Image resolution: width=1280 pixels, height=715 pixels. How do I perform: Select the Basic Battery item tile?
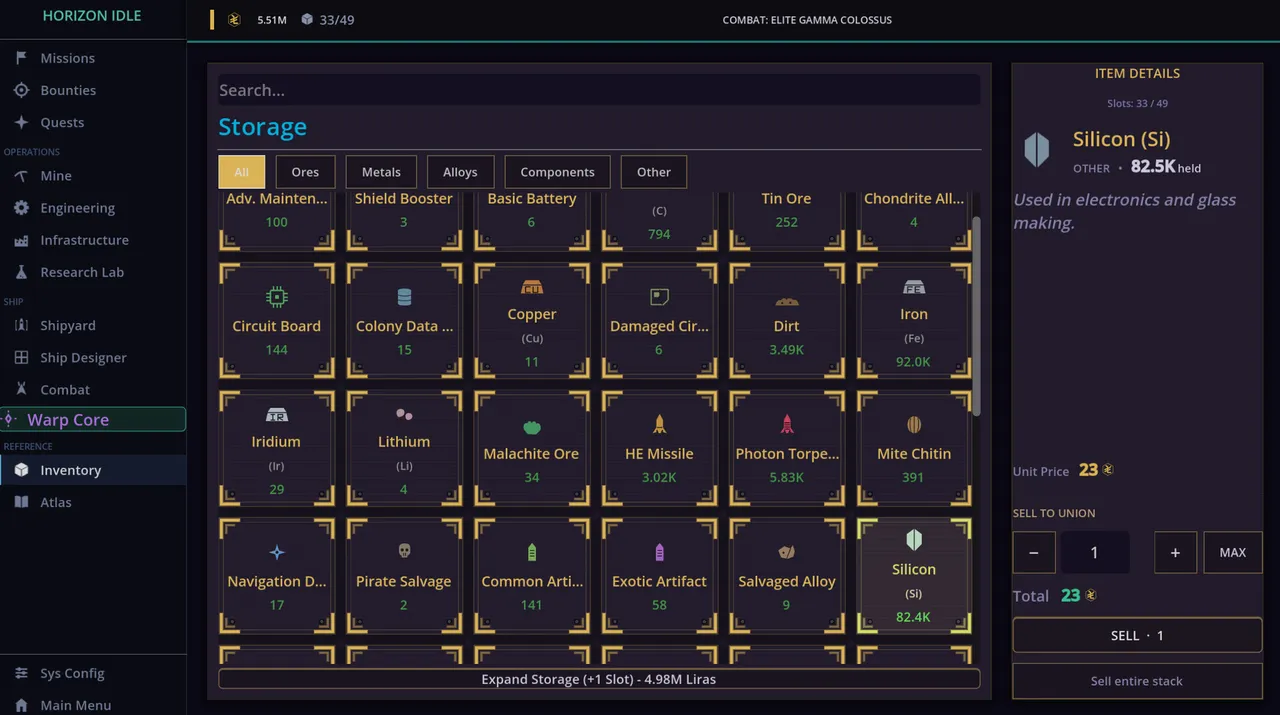532,221
